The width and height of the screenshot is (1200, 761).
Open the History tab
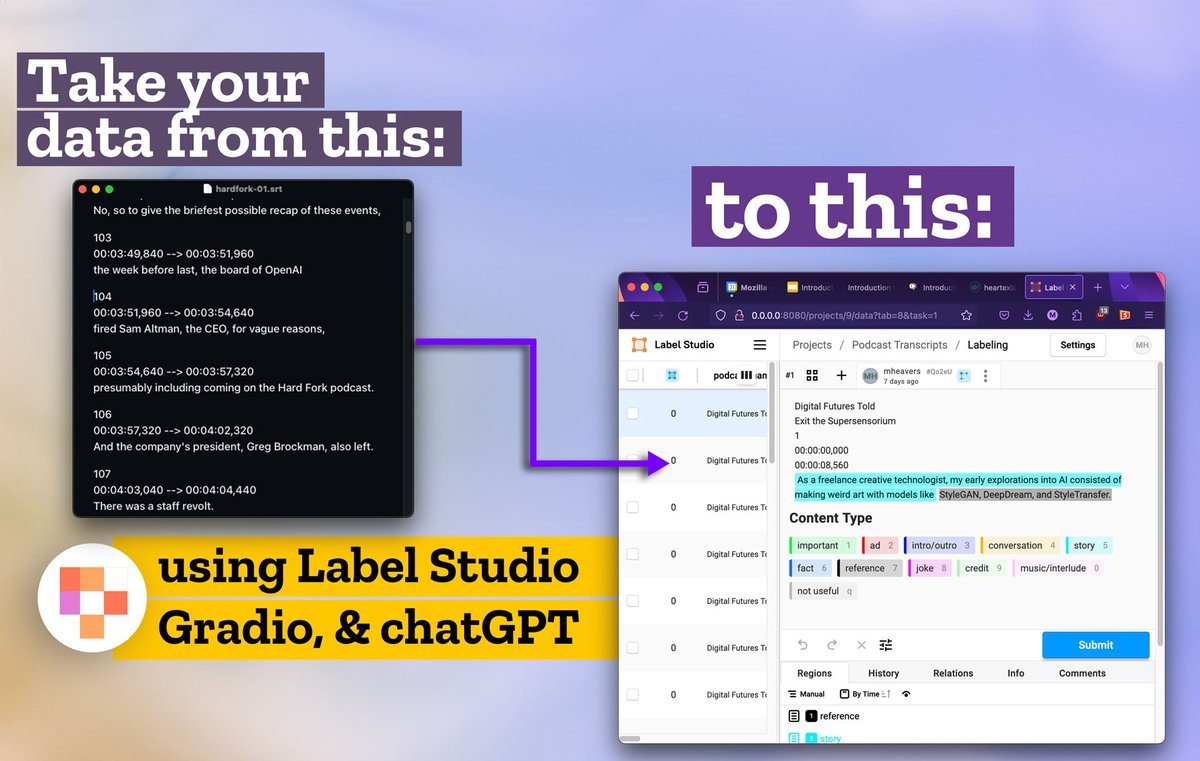tap(883, 673)
